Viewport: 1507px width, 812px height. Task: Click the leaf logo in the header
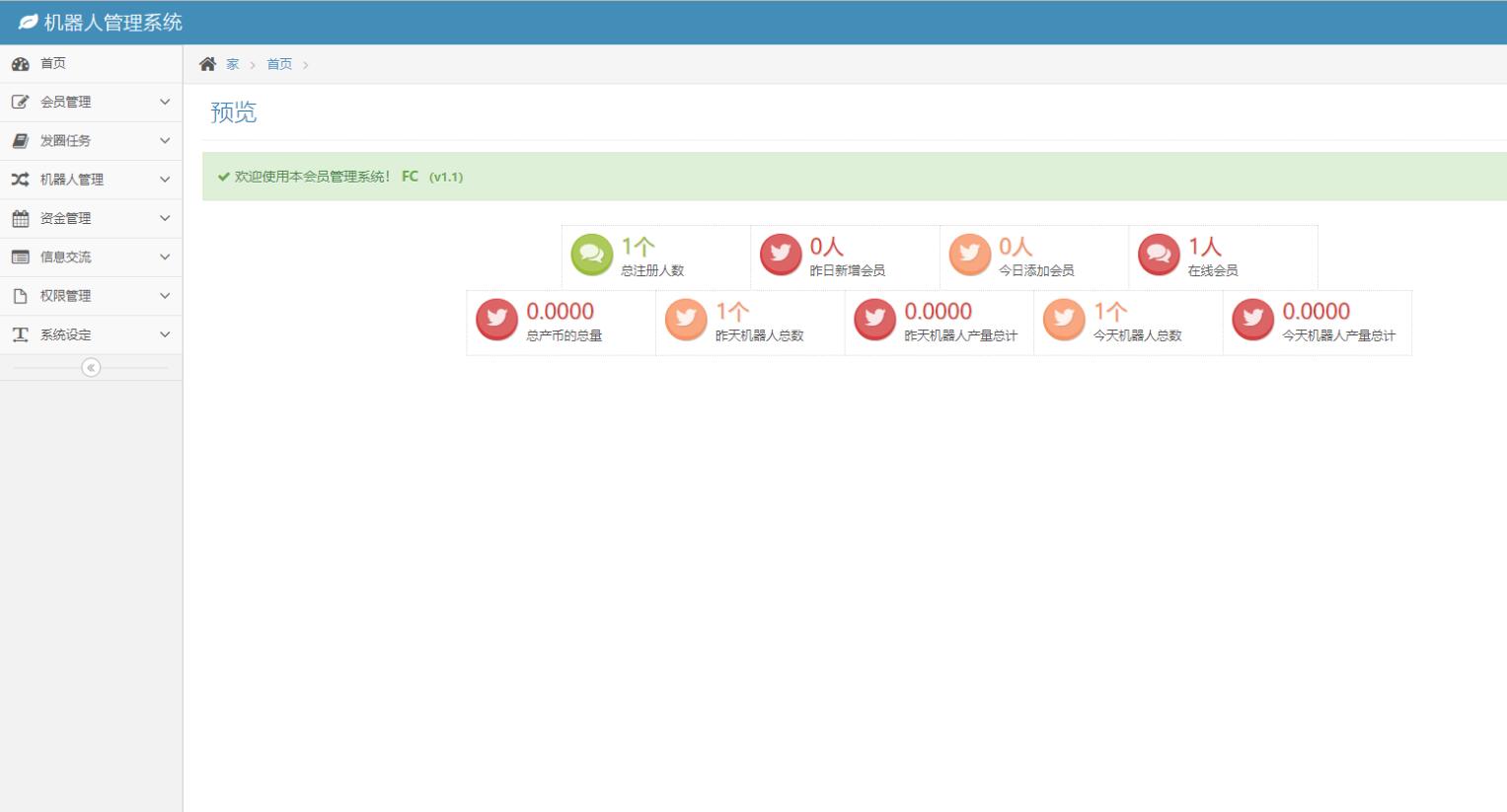tap(29, 22)
